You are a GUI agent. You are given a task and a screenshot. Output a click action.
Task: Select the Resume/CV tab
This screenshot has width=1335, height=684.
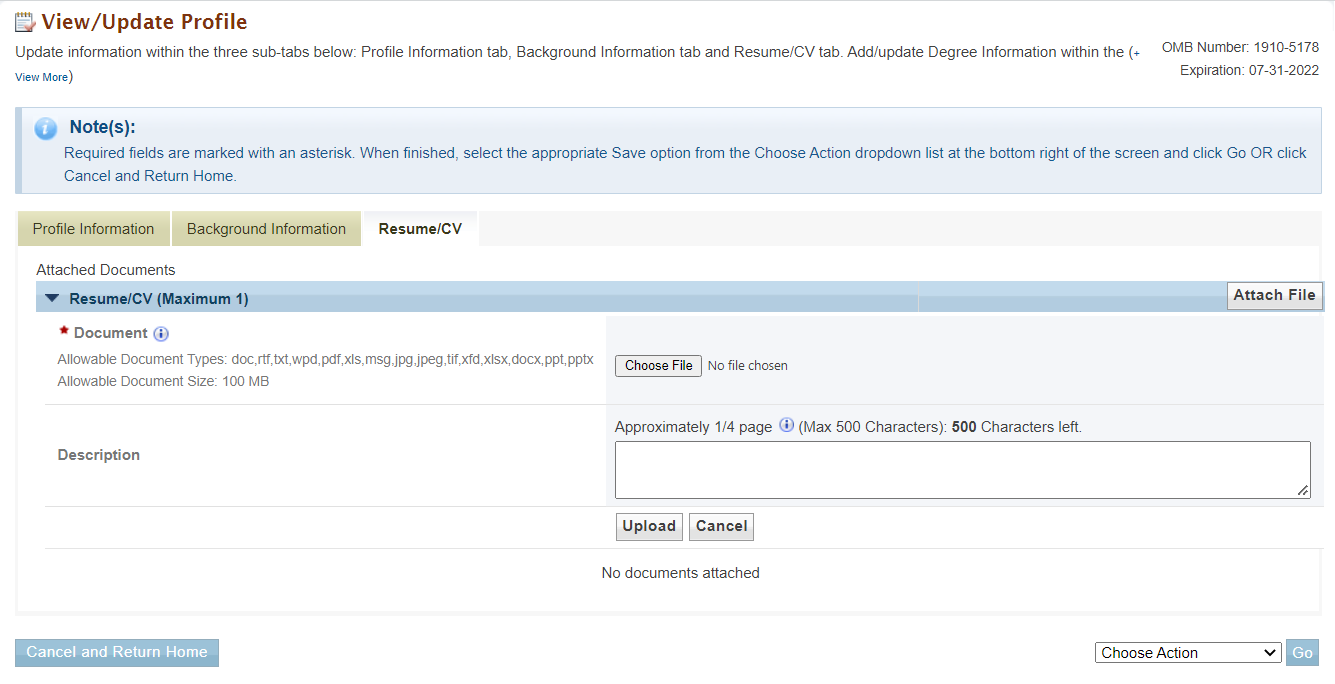[x=420, y=229]
